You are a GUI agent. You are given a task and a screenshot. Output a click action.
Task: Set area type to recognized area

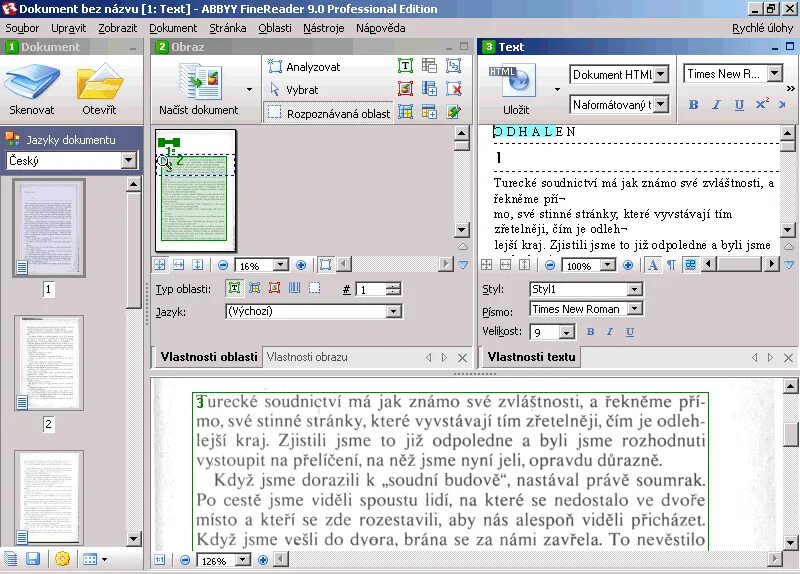(x=315, y=288)
